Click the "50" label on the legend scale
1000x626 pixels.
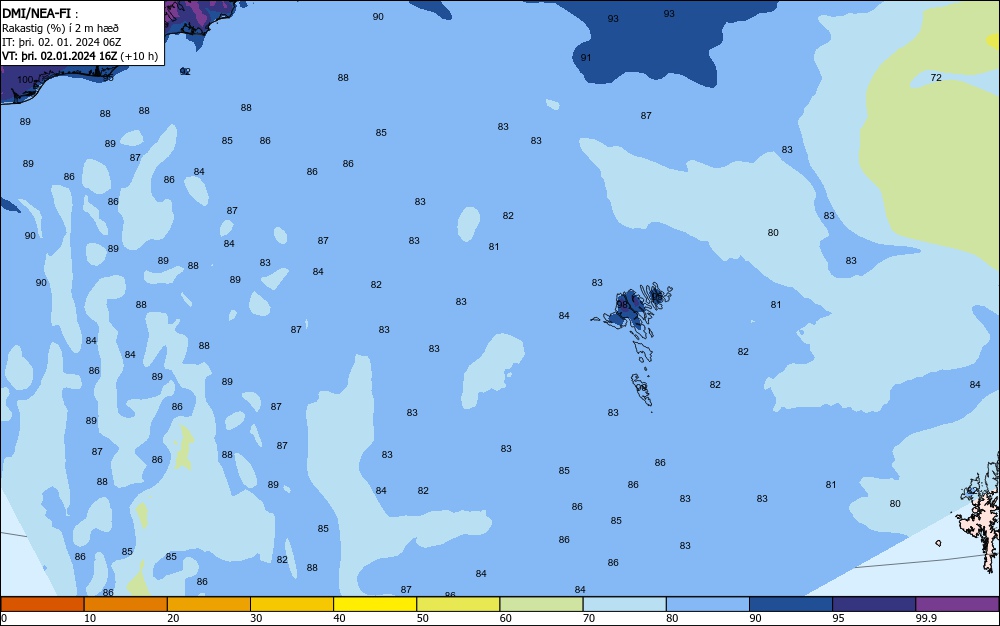[422, 618]
